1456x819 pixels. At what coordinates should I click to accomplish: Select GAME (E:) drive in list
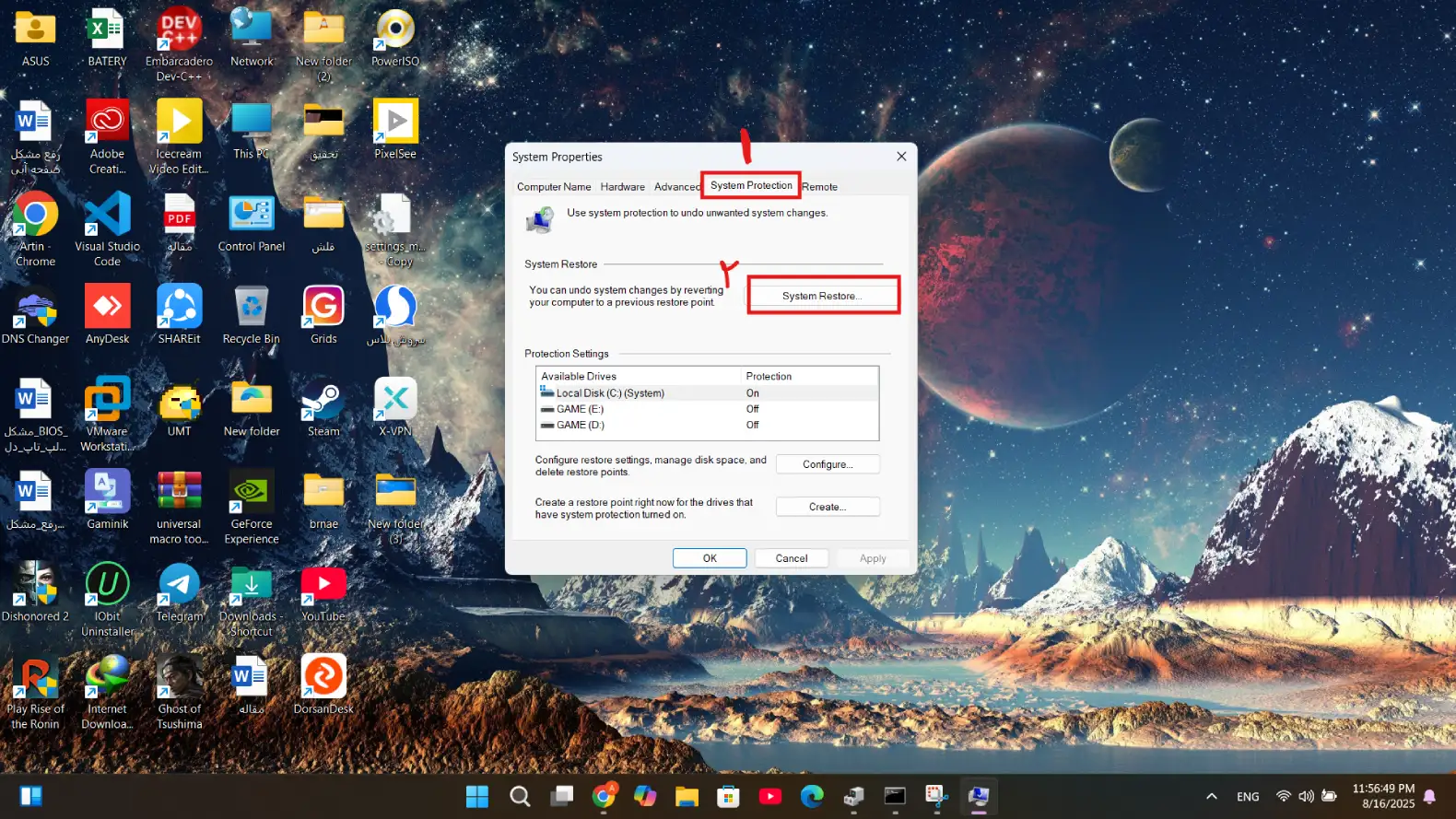pyautogui.click(x=580, y=409)
